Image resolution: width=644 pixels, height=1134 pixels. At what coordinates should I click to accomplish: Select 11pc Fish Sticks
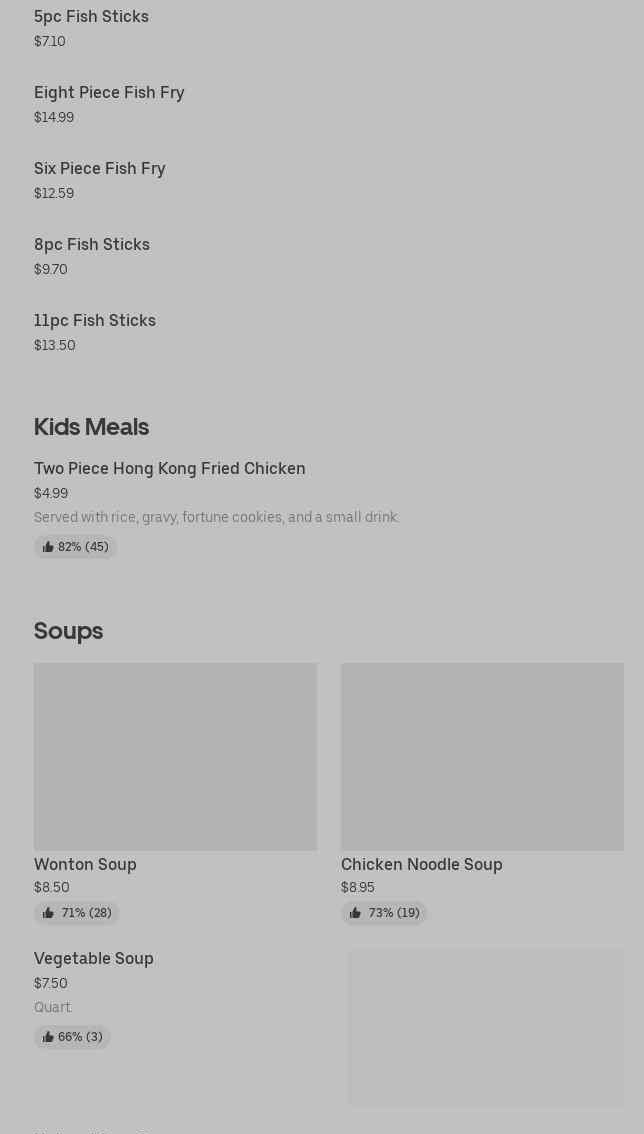pyautogui.click(x=95, y=321)
